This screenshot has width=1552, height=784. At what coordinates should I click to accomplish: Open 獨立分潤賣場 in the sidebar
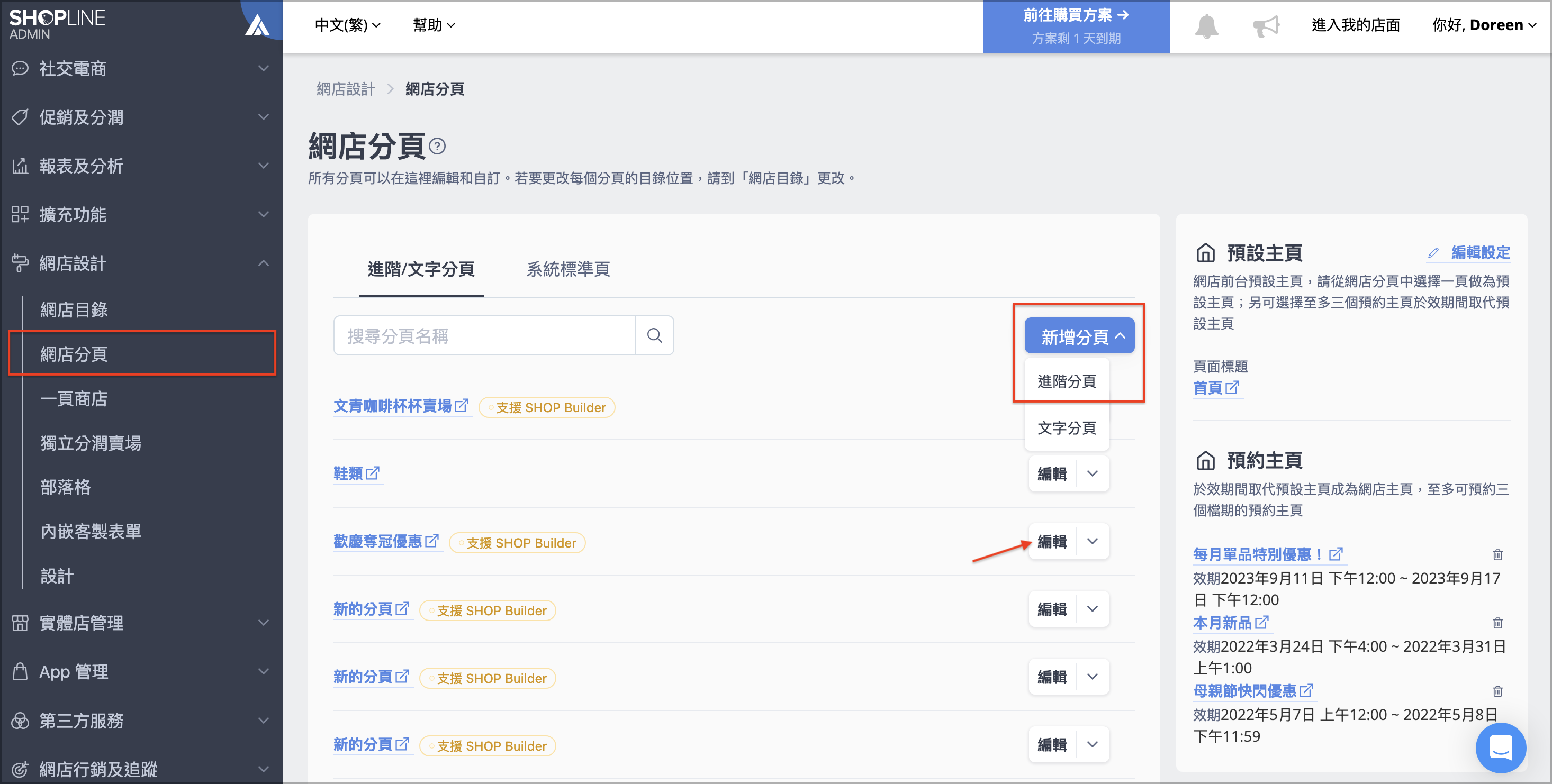[91, 443]
